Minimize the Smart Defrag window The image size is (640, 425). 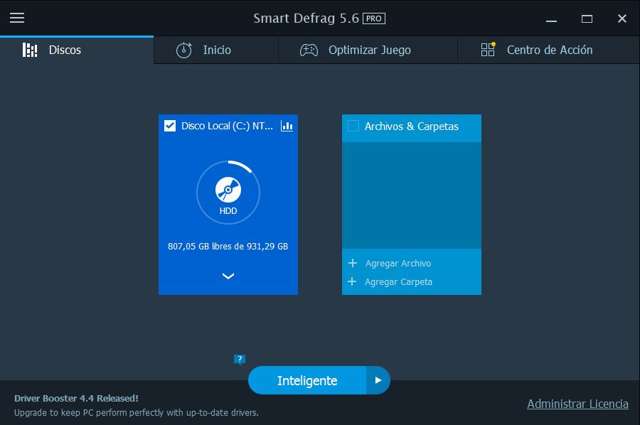click(551, 19)
